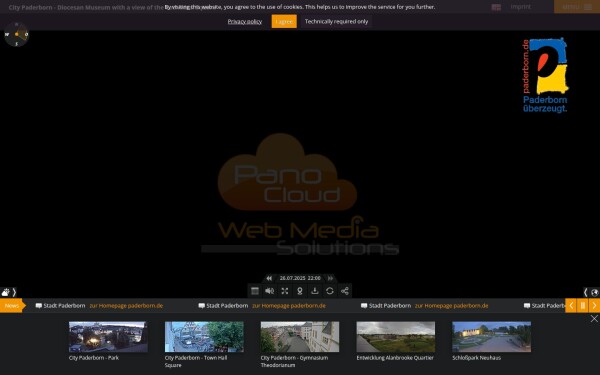600x375 pixels.
Task: Click the Privacy policy link
Action: tap(245, 21)
